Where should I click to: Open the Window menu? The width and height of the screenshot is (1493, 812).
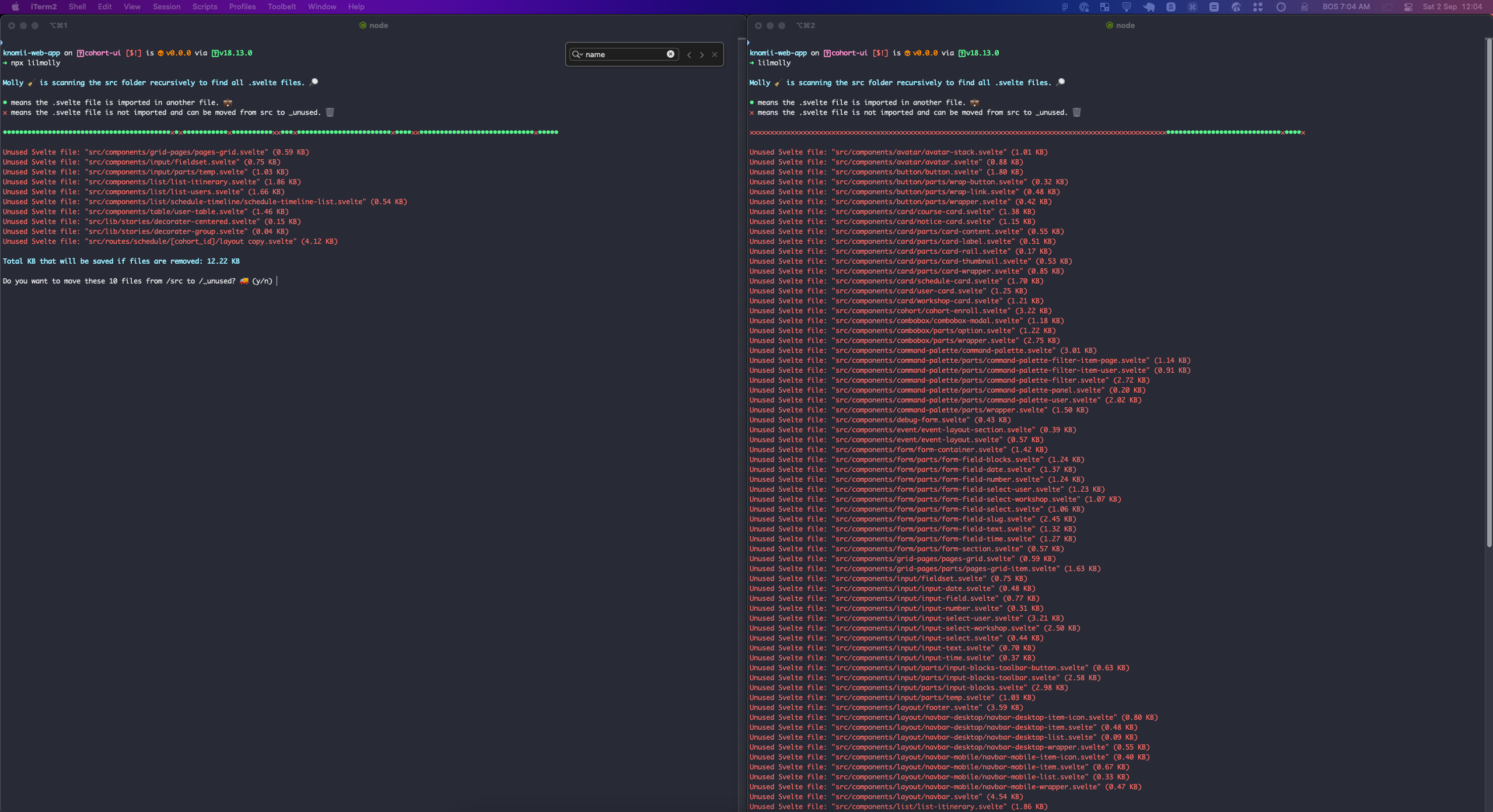tap(322, 6)
